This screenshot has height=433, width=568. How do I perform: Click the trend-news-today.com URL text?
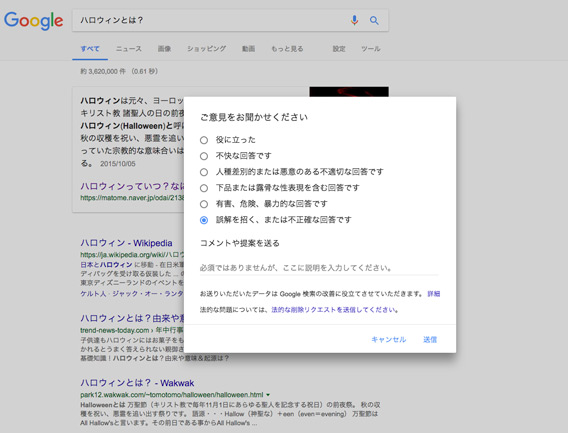pos(114,330)
